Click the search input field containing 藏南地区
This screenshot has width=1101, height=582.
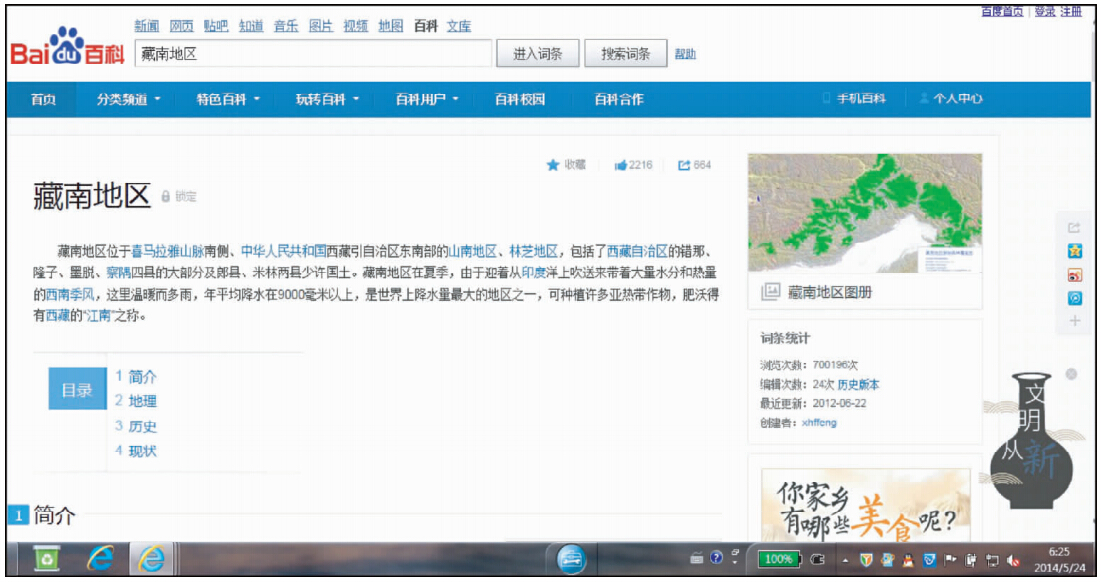pyautogui.click(x=312, y=54)
